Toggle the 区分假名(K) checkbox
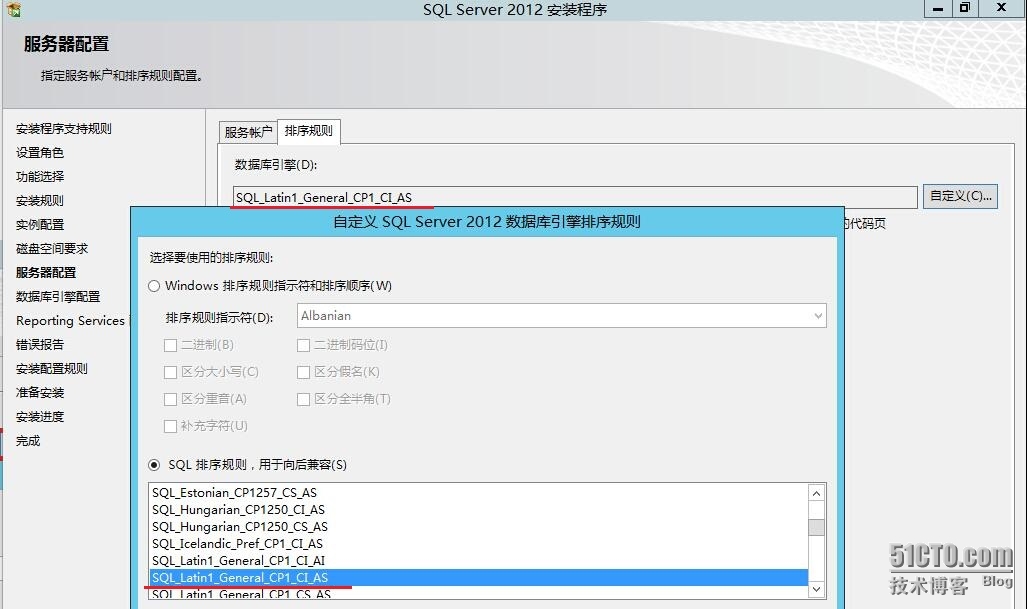The image size is (1027, 609). tap(303, 372)
